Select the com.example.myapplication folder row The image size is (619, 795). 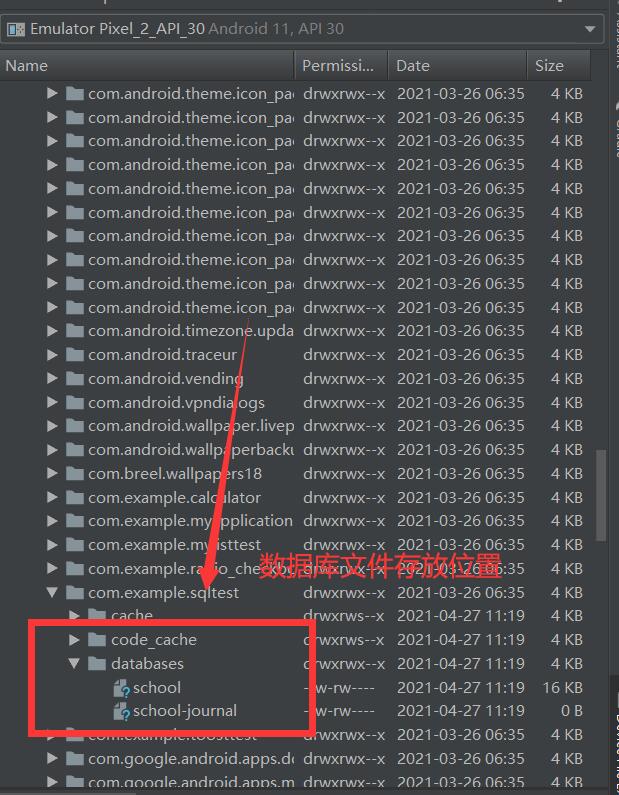[x=296, y=521]
